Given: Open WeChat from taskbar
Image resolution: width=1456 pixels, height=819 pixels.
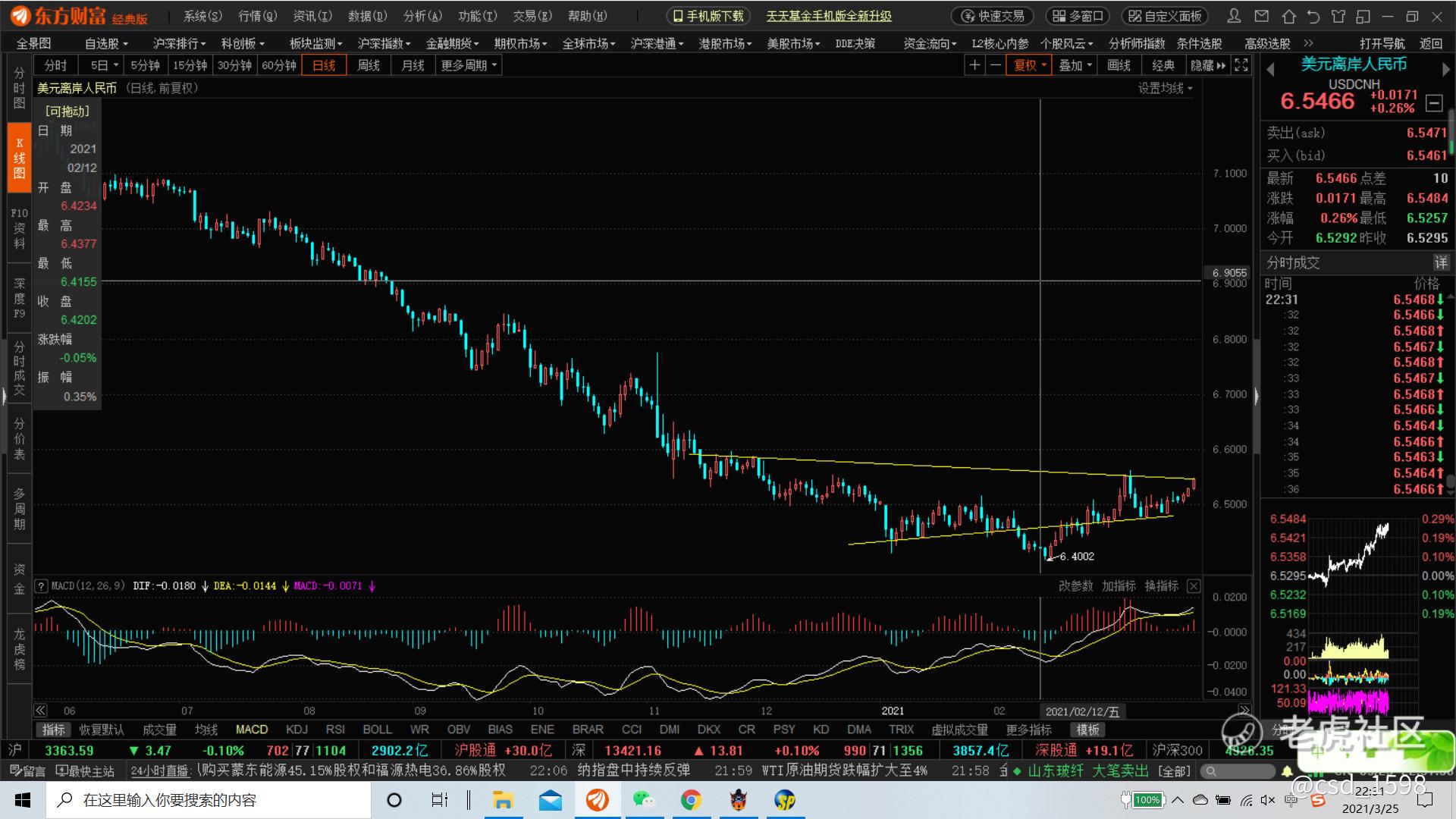Looking at the screenshot, I should [x=644, y=800].
